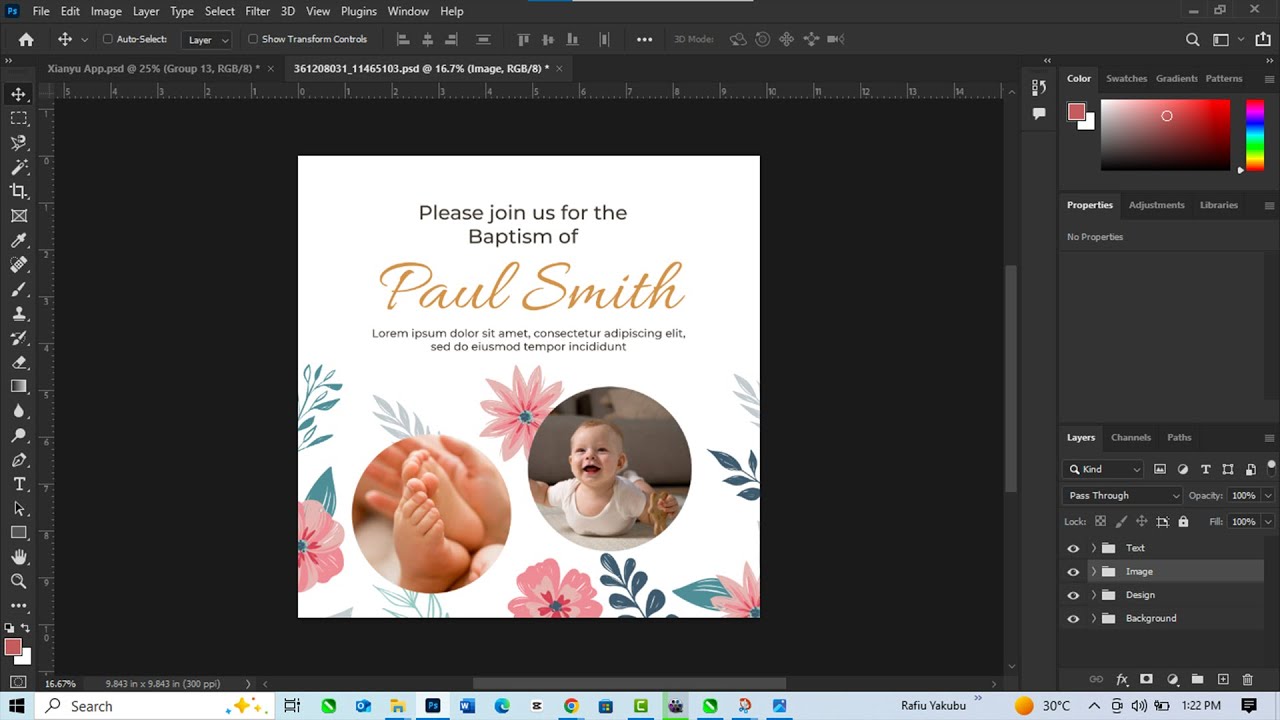Select the Horizontal Type tool
This screenshot has height=720, width=1280.
tap(19, 484)
